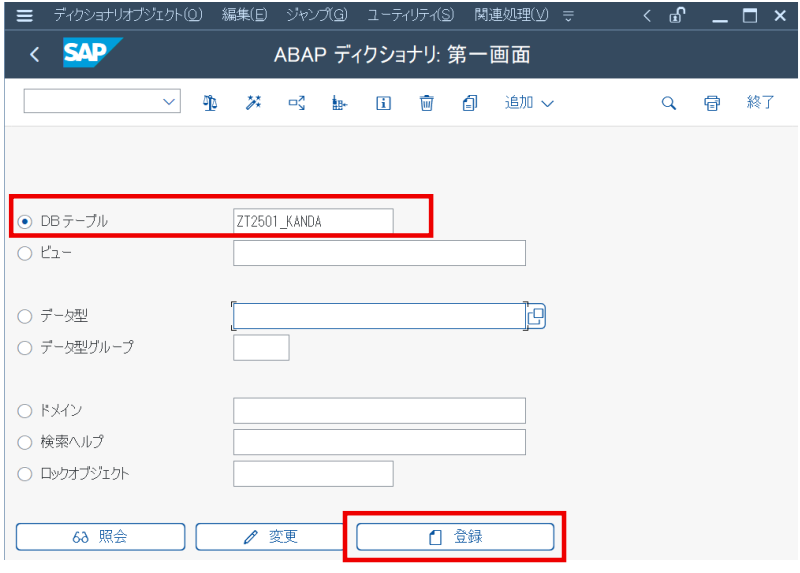Click the Activate (magic wand) icon
The width and height of the screenshot is (800, 573).
pyautogui.click(x=253, y=103)
